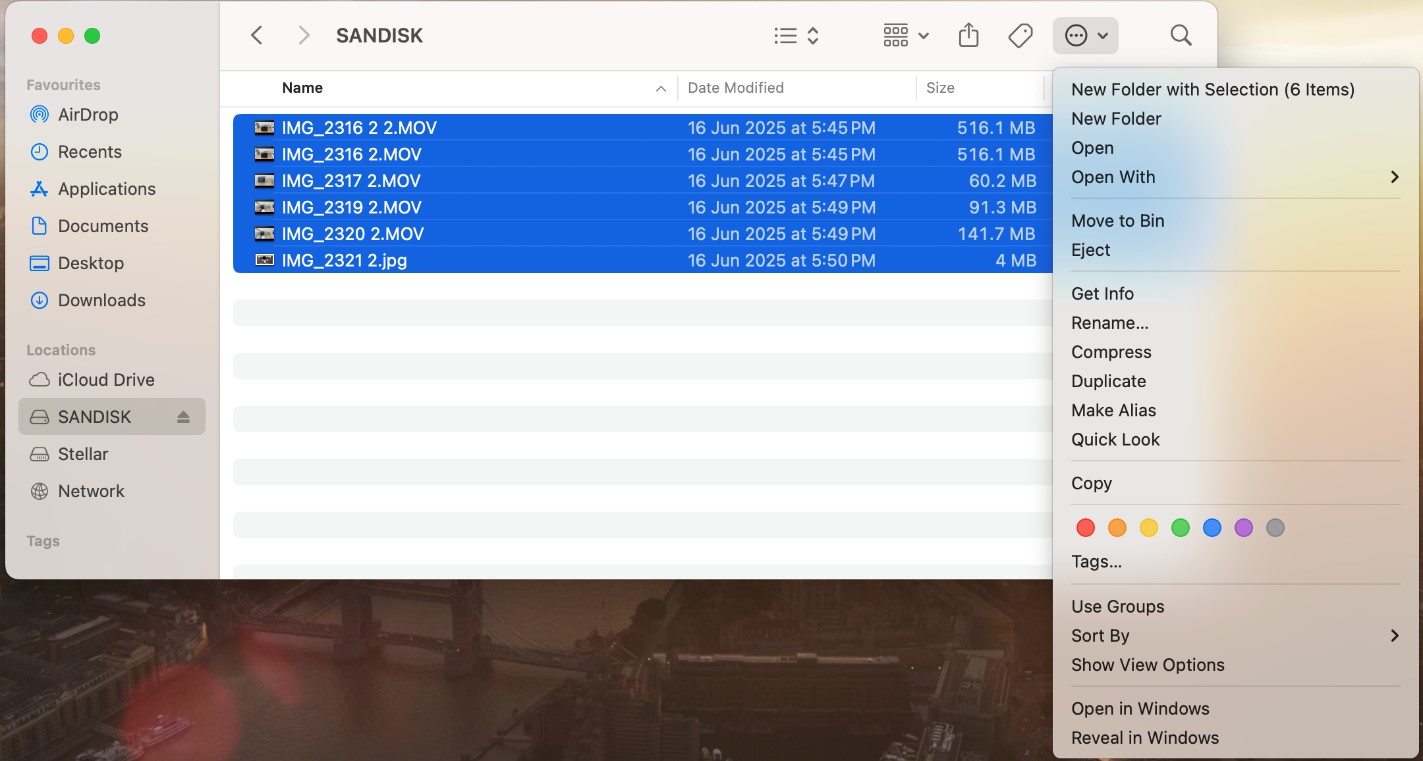Go back using the left chevron

[x=257, y=36]
